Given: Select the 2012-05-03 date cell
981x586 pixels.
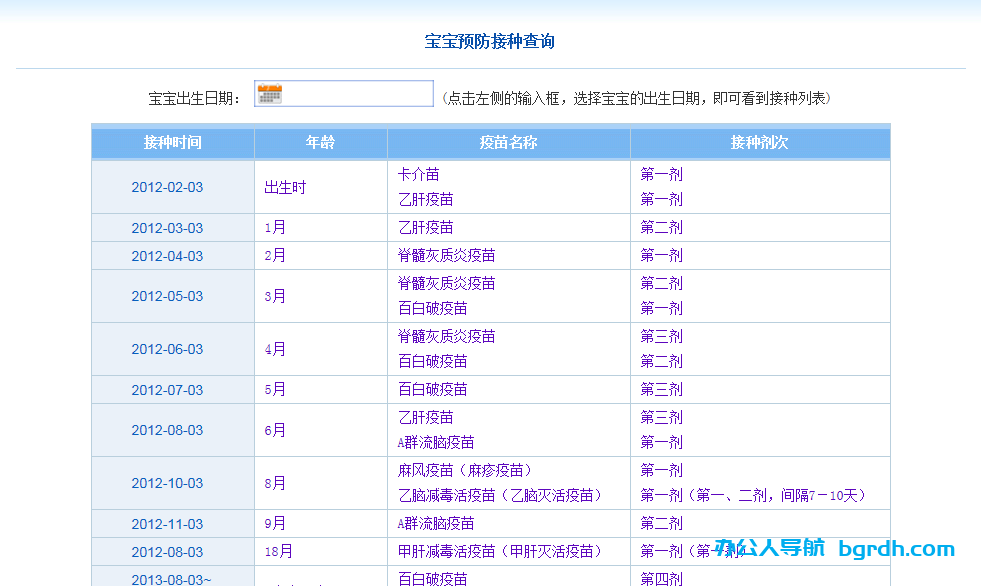Looking at the screenshot, I should pyautogui.click(x=167, y=296).
